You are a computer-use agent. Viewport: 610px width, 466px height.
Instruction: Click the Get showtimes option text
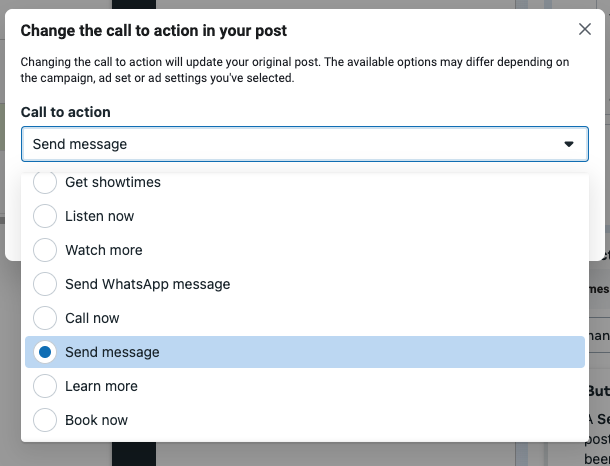coord(113,183)
